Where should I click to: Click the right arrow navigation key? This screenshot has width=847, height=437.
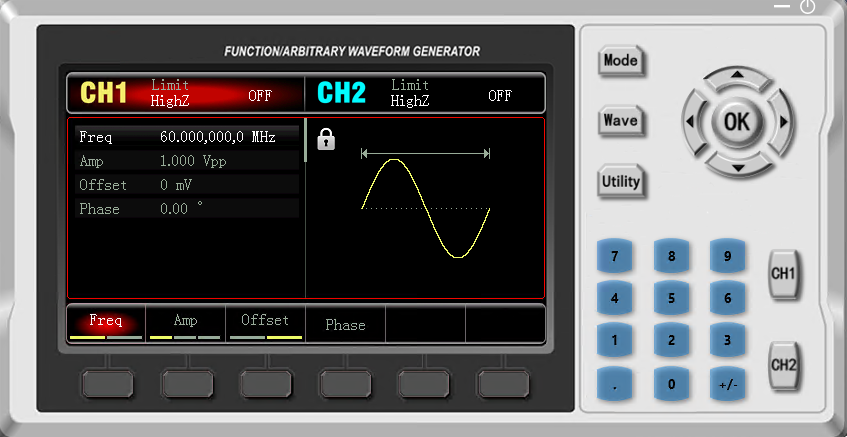[x=782, y=122]
